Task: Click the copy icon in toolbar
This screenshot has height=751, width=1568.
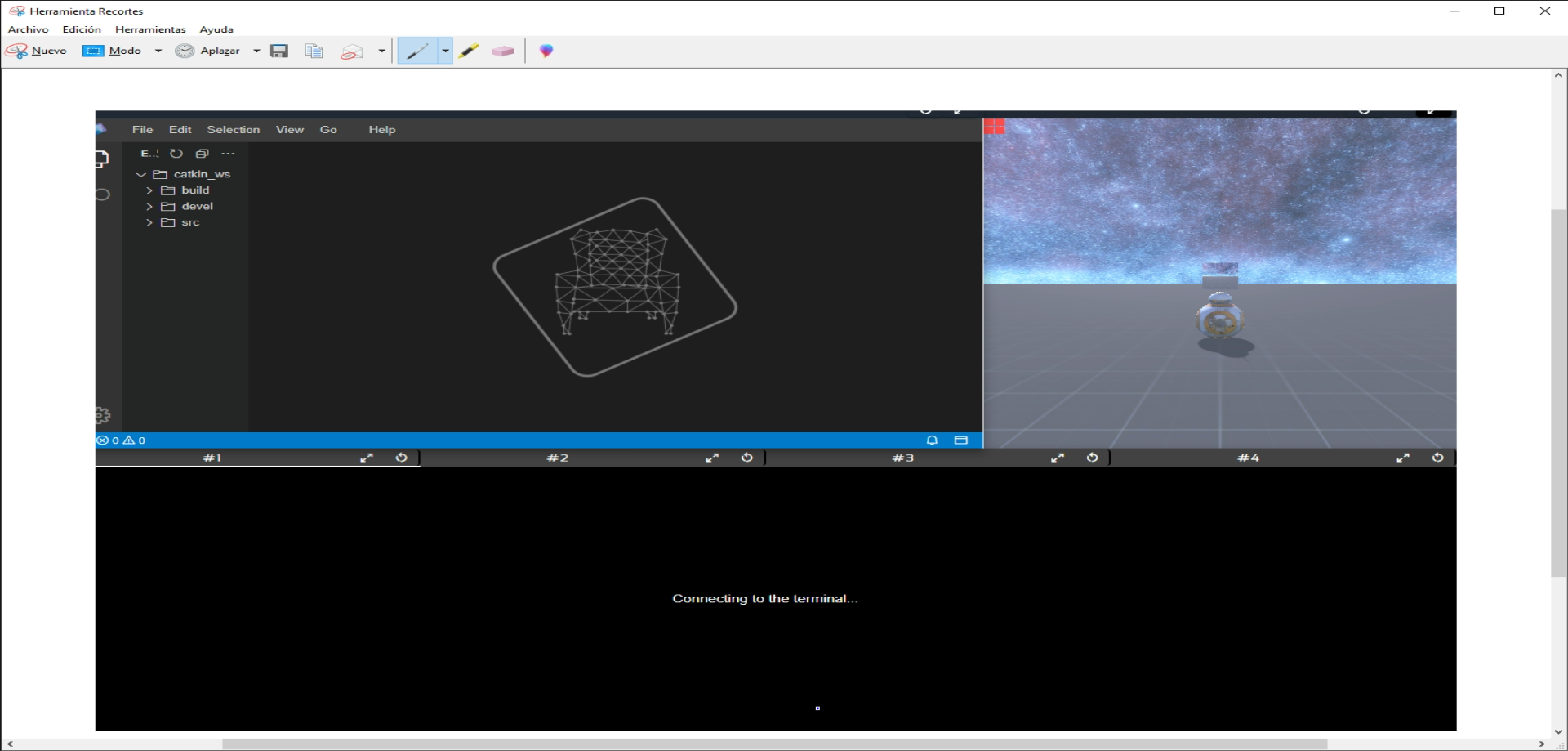Action: pyautogui.click(x=314, y=51)
